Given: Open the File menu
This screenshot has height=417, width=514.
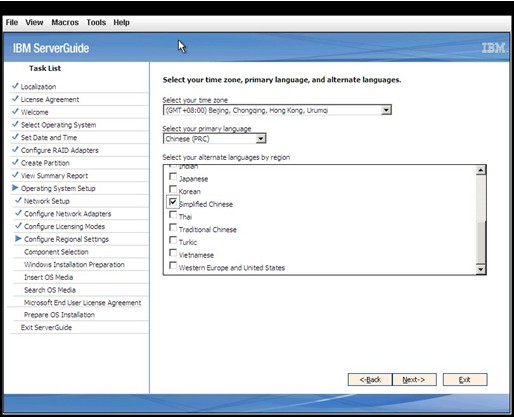Looking at the screenshot, I should pos(12,22).
